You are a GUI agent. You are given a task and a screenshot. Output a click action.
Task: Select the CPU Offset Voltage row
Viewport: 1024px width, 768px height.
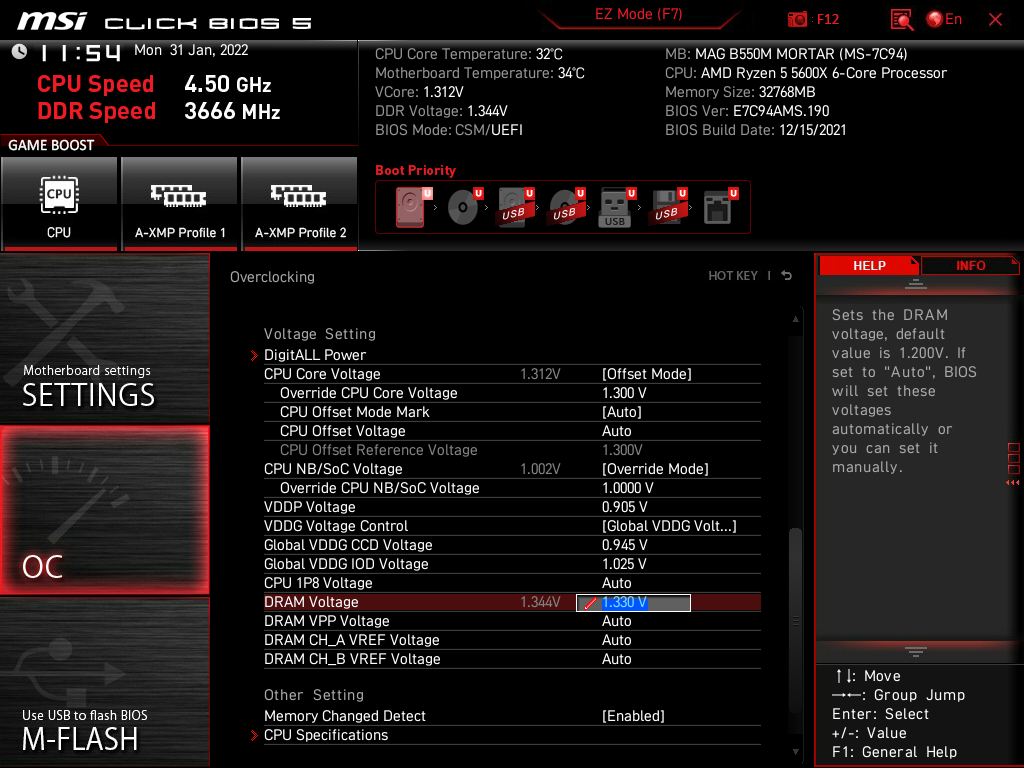[512, 431]
